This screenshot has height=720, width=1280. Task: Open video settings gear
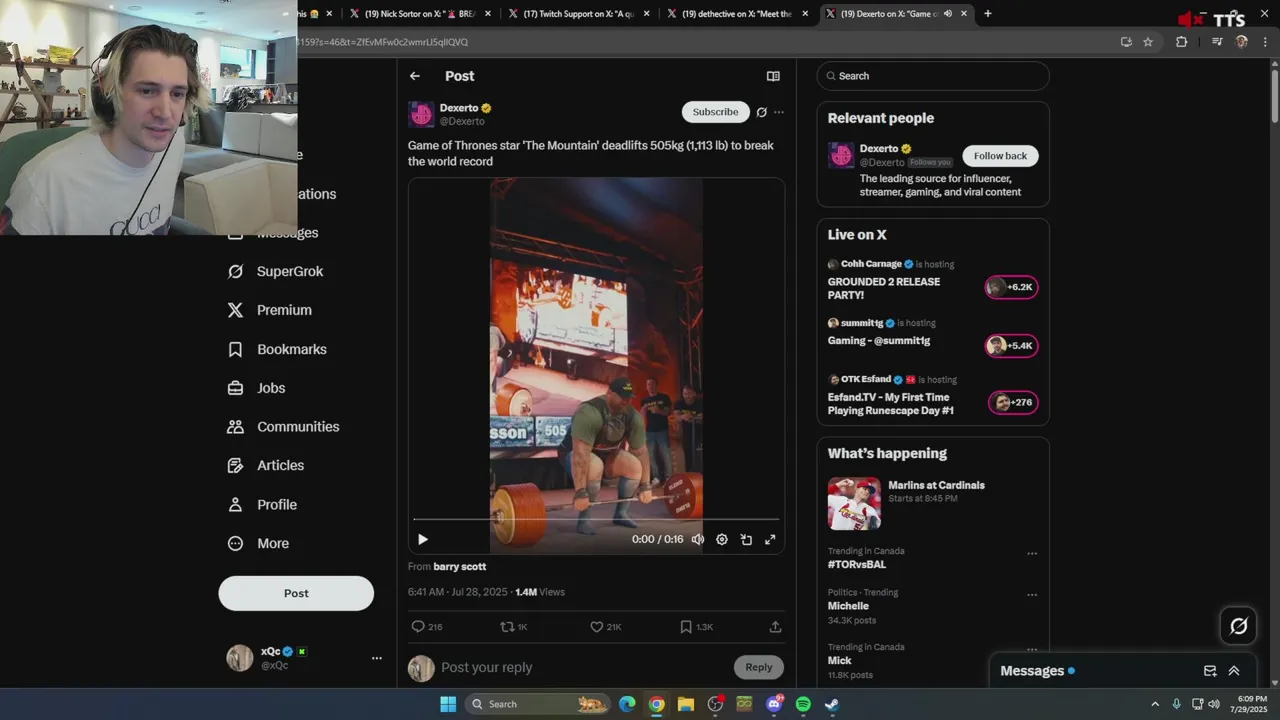(722, 539)
